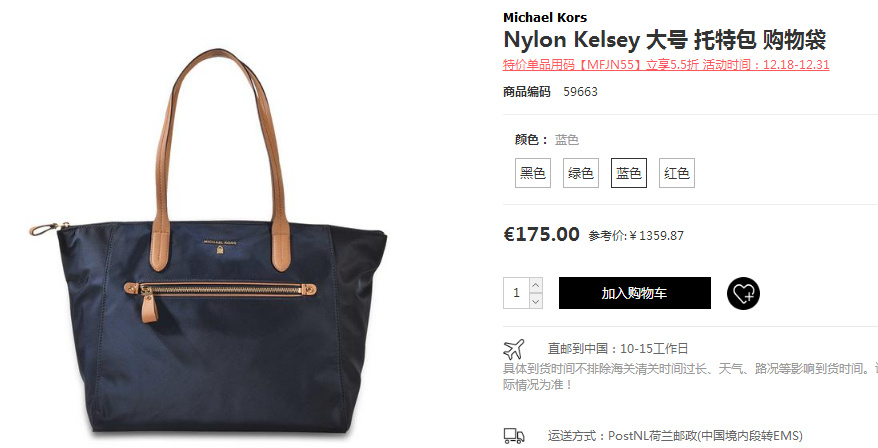Click the product code 59663

pyautogui.click(x=580, y=92)
